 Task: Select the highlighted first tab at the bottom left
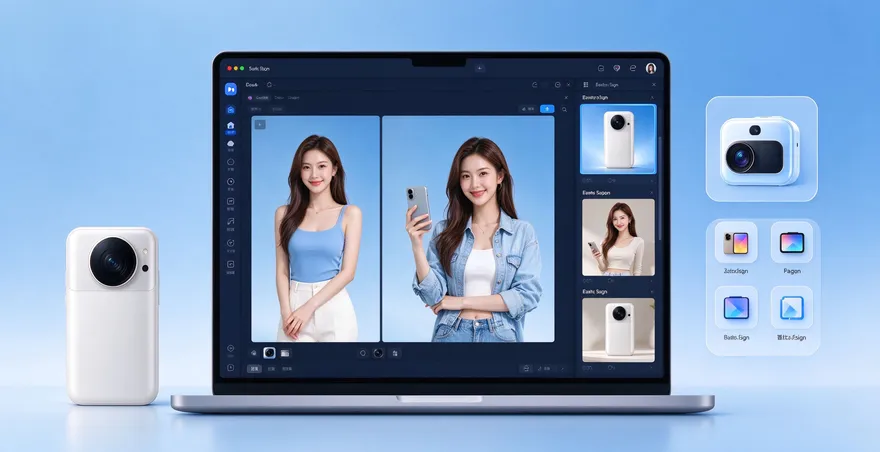[254, 369]
